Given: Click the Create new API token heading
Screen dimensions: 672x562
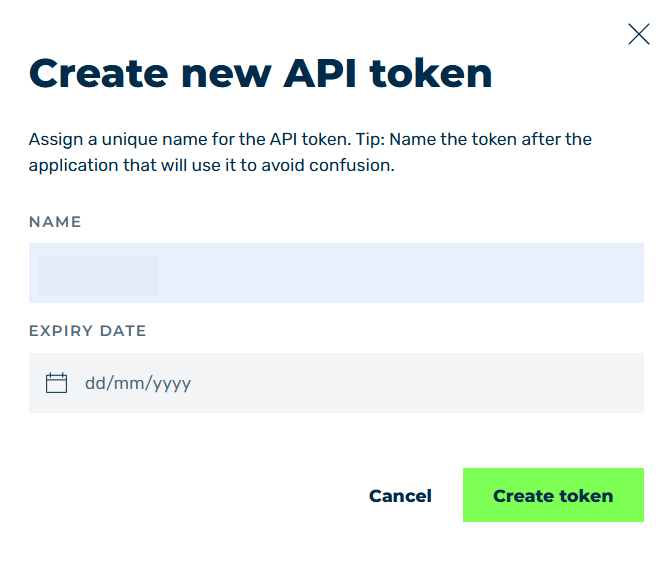Looking at the screenshot, I should pyautogui.click(x=260, y=73).
